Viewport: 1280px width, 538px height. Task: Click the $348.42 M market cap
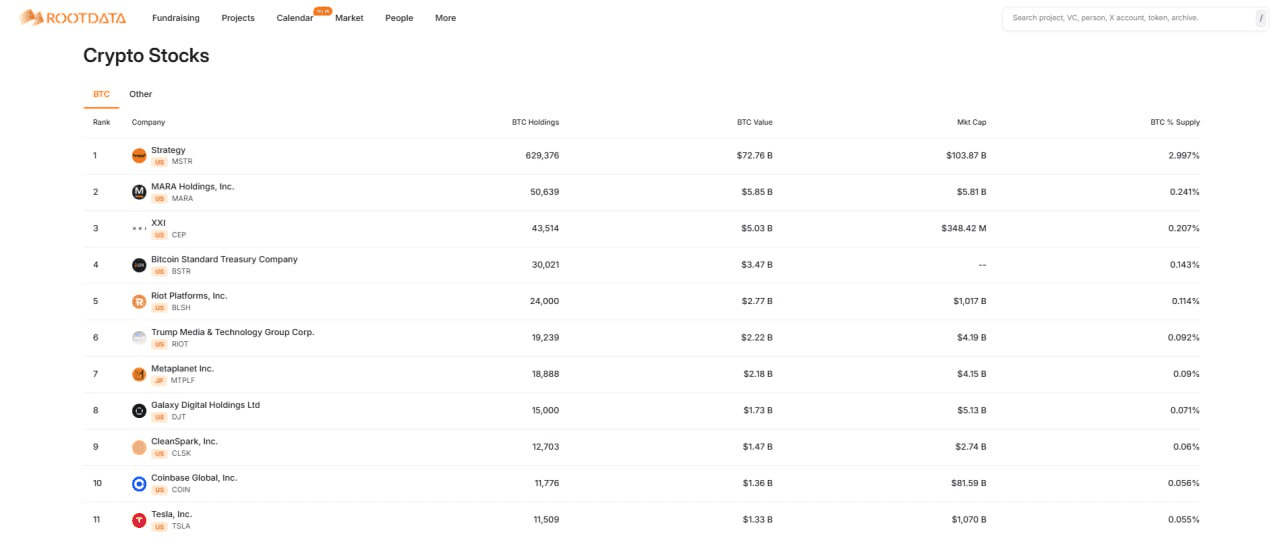click(x=964, y=228)
